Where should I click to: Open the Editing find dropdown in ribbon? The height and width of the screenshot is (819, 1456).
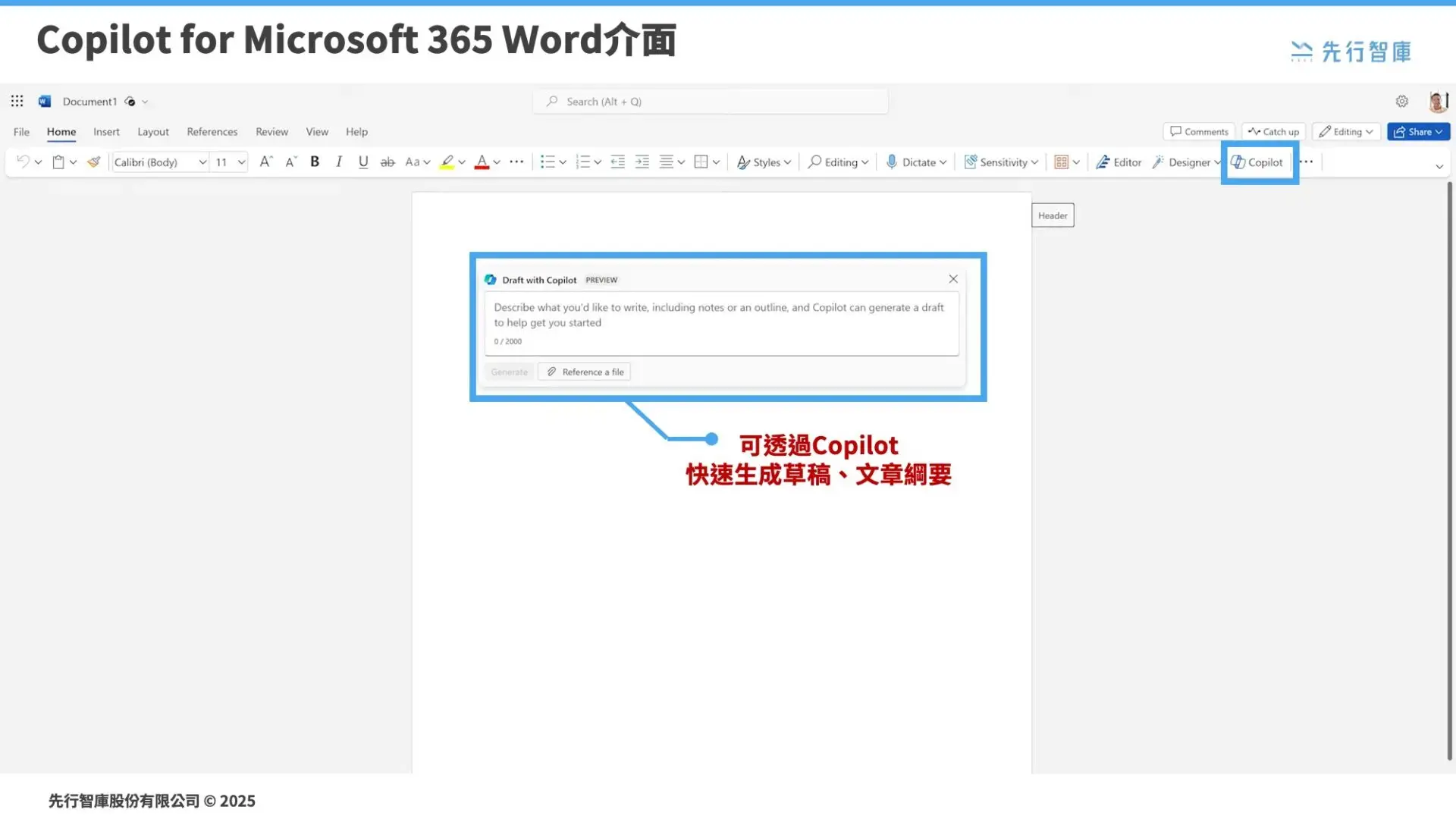click(838, 162)
